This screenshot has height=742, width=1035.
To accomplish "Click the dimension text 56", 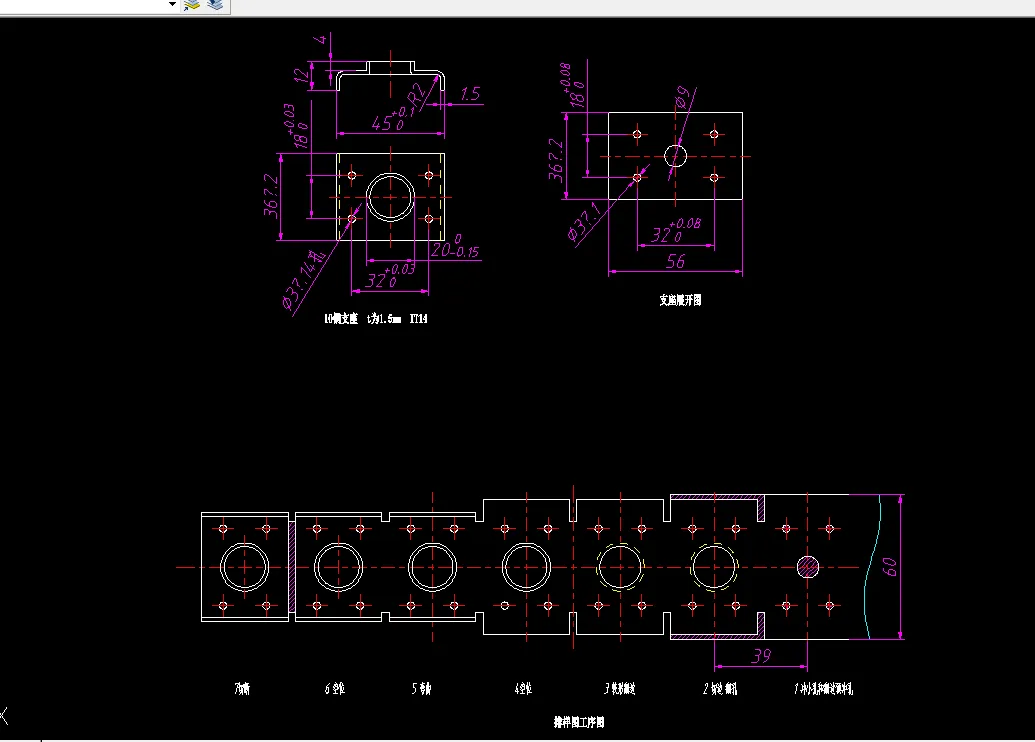I will (677, 261).
